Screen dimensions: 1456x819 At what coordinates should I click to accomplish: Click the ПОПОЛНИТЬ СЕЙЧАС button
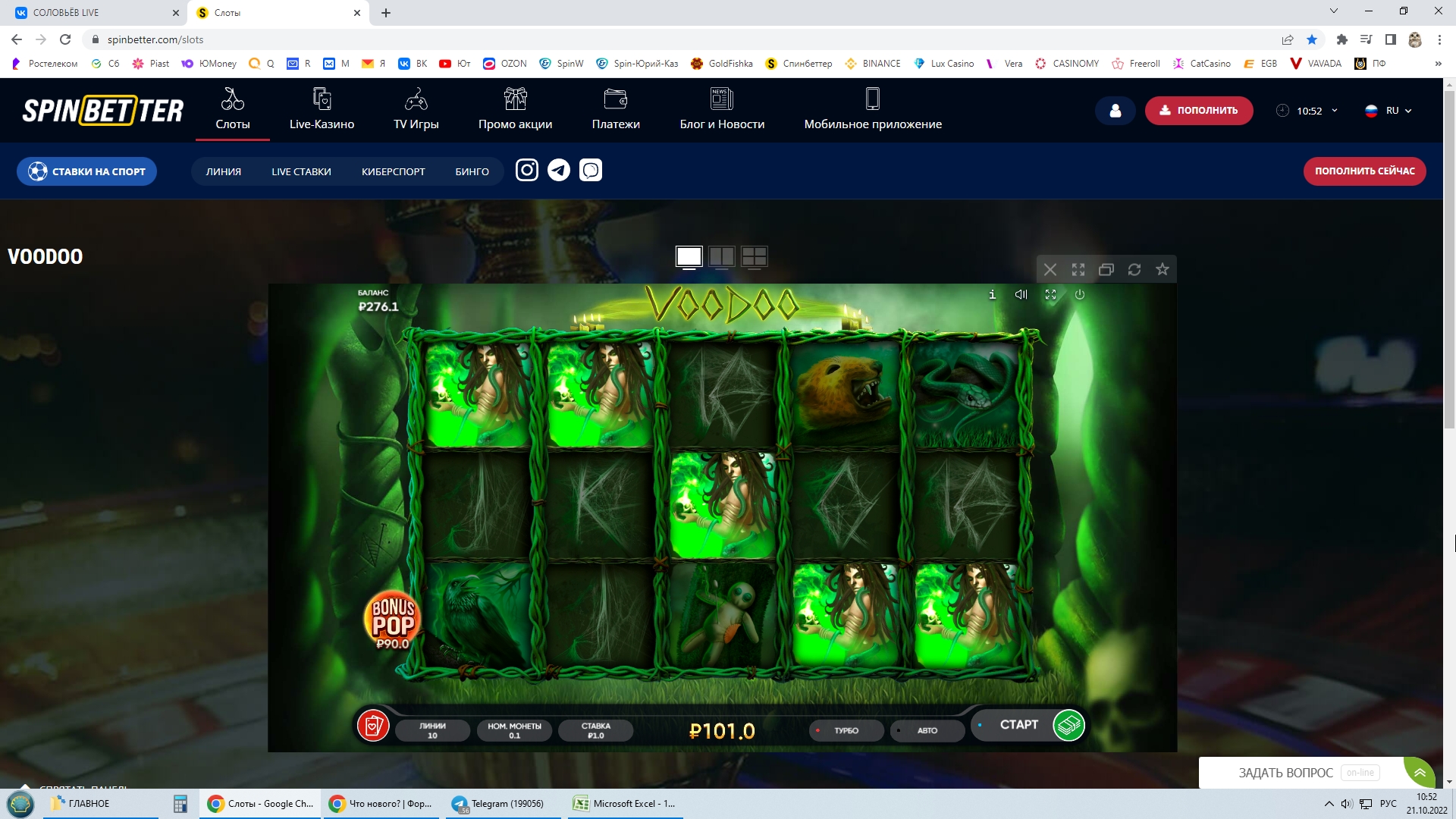1364,171
